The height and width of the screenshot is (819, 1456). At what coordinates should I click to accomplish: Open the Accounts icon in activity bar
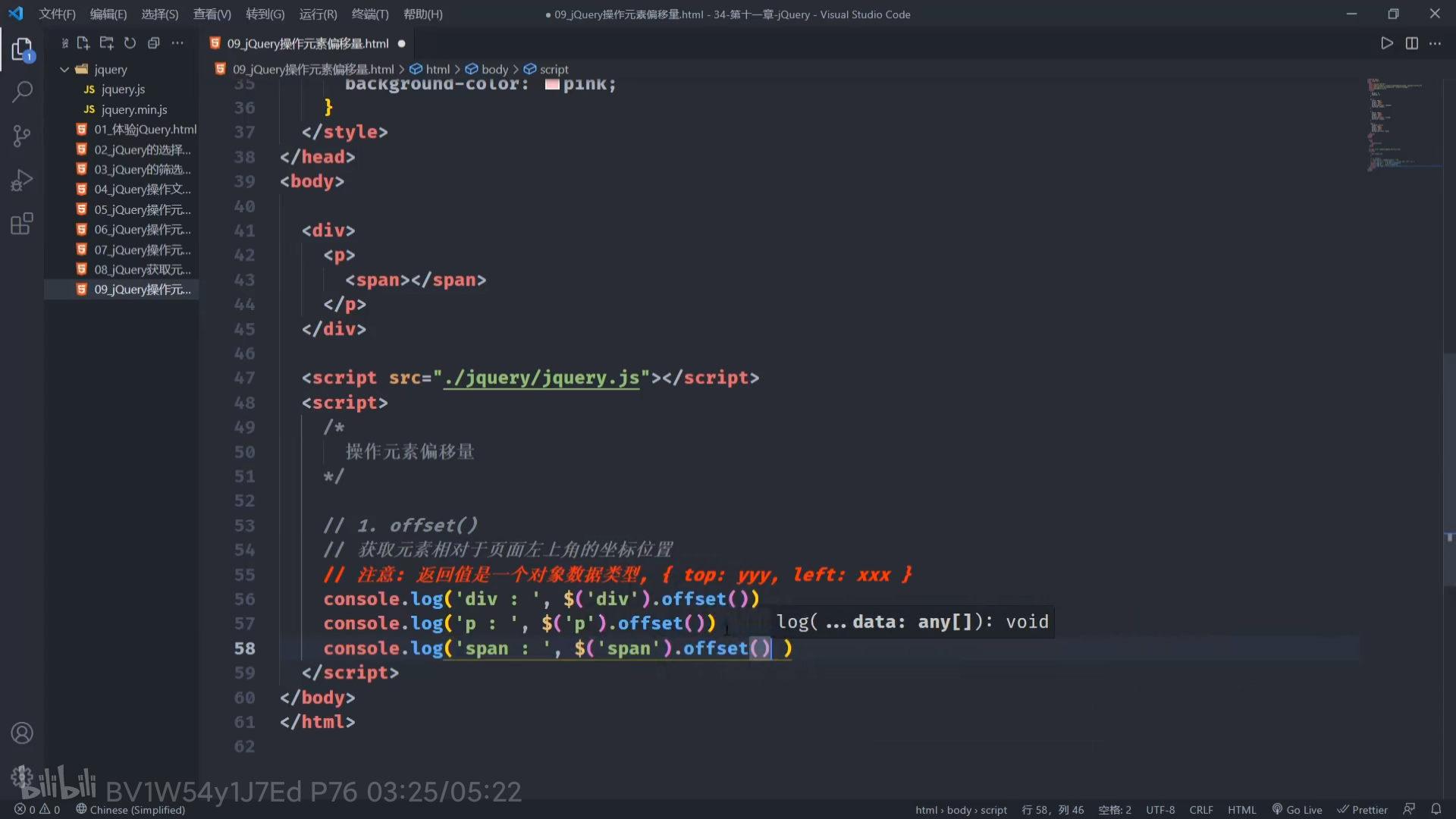[x=22, y=733]
